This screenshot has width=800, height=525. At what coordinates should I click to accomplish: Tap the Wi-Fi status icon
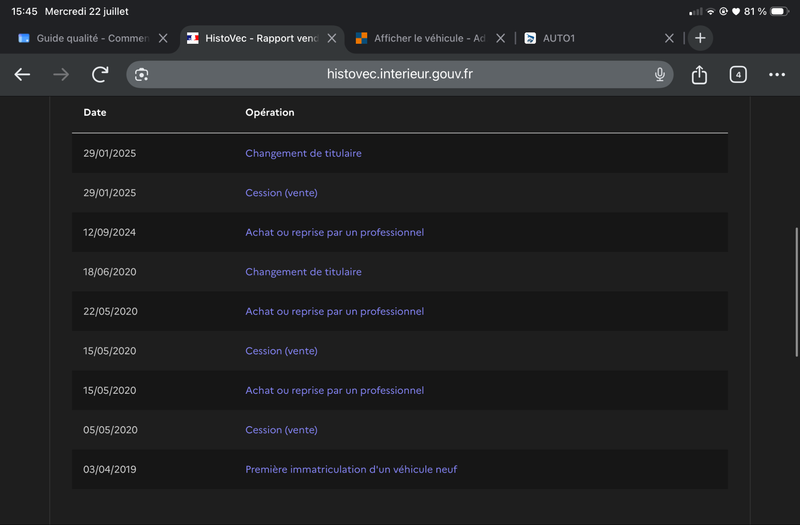pyautogui.click(x=710, y=11)
